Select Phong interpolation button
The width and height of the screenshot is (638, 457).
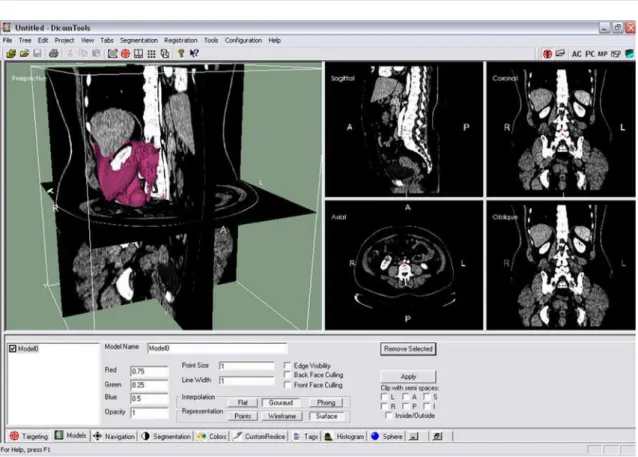[326, 402]
